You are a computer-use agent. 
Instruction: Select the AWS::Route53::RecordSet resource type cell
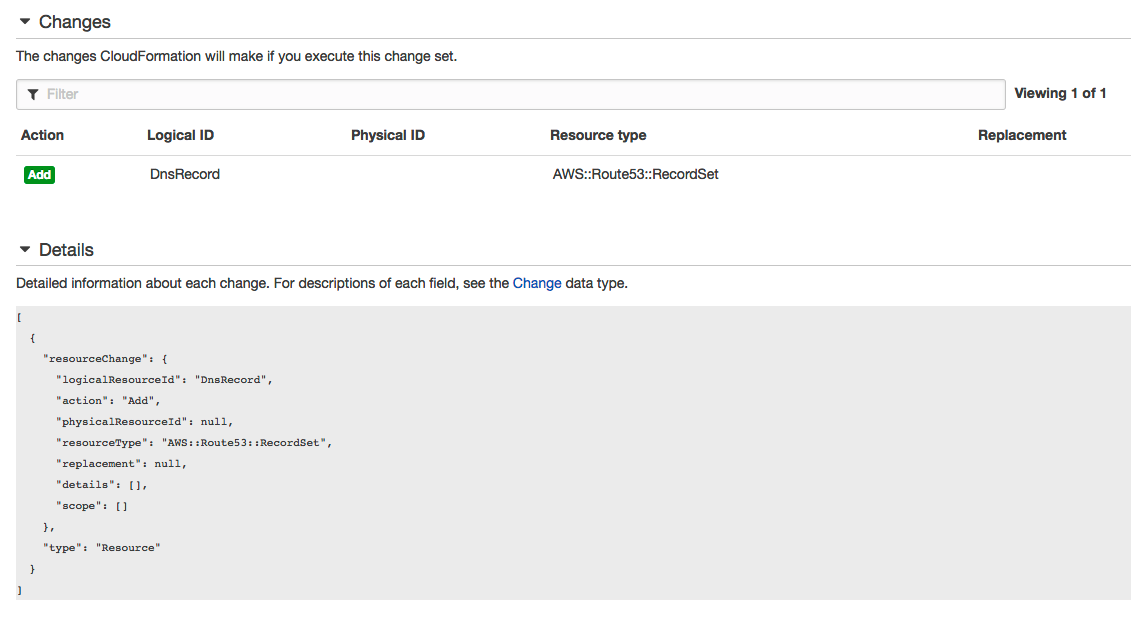coord(635,174)
